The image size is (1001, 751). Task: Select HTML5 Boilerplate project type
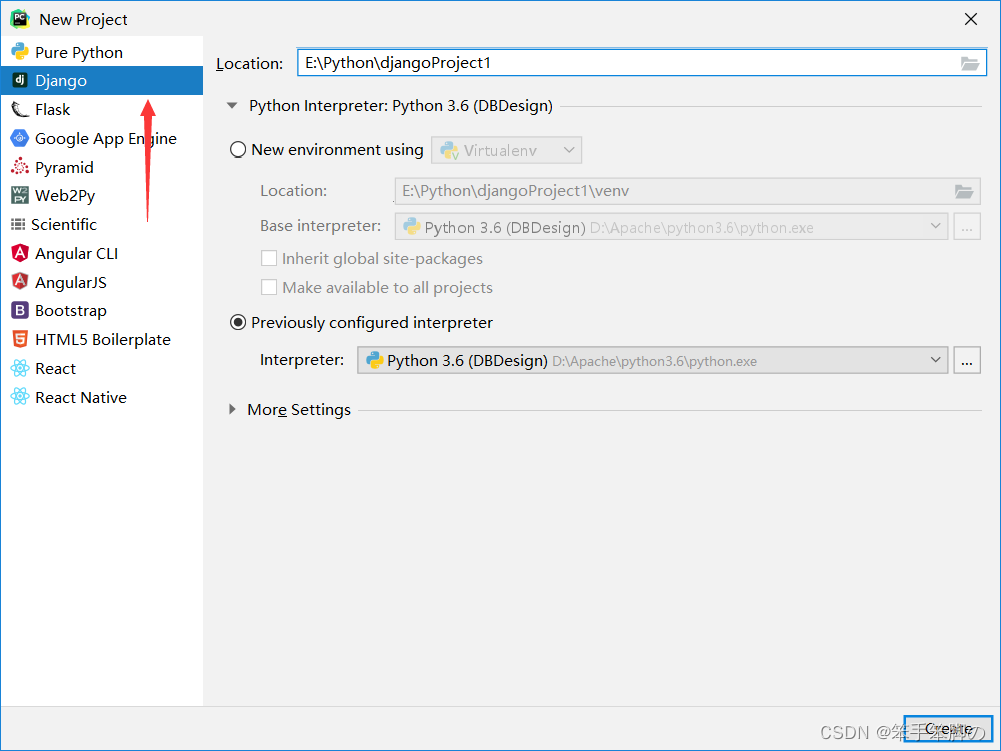tap(102, 339)
